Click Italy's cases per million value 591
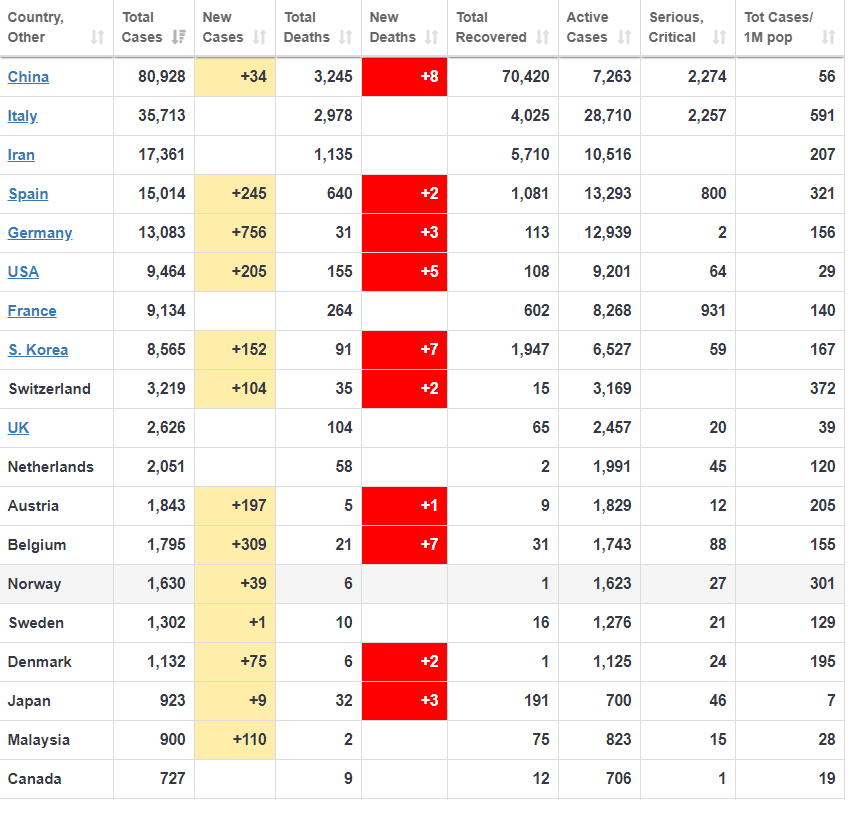This screenshot has width=852, height=819. pyautogui.click(x=823, y=116)
